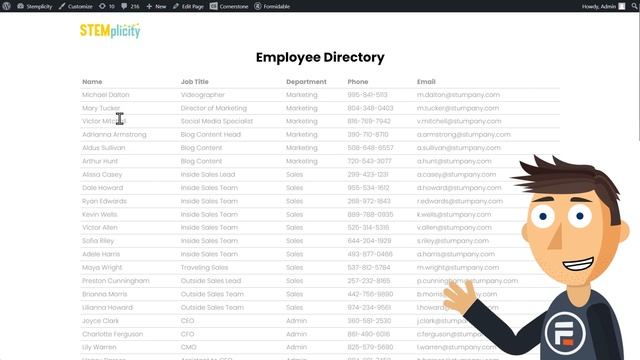Select the name Victor Allen
Screen dimensions: 640x360
pyautogui.click(x=100, y=227)
